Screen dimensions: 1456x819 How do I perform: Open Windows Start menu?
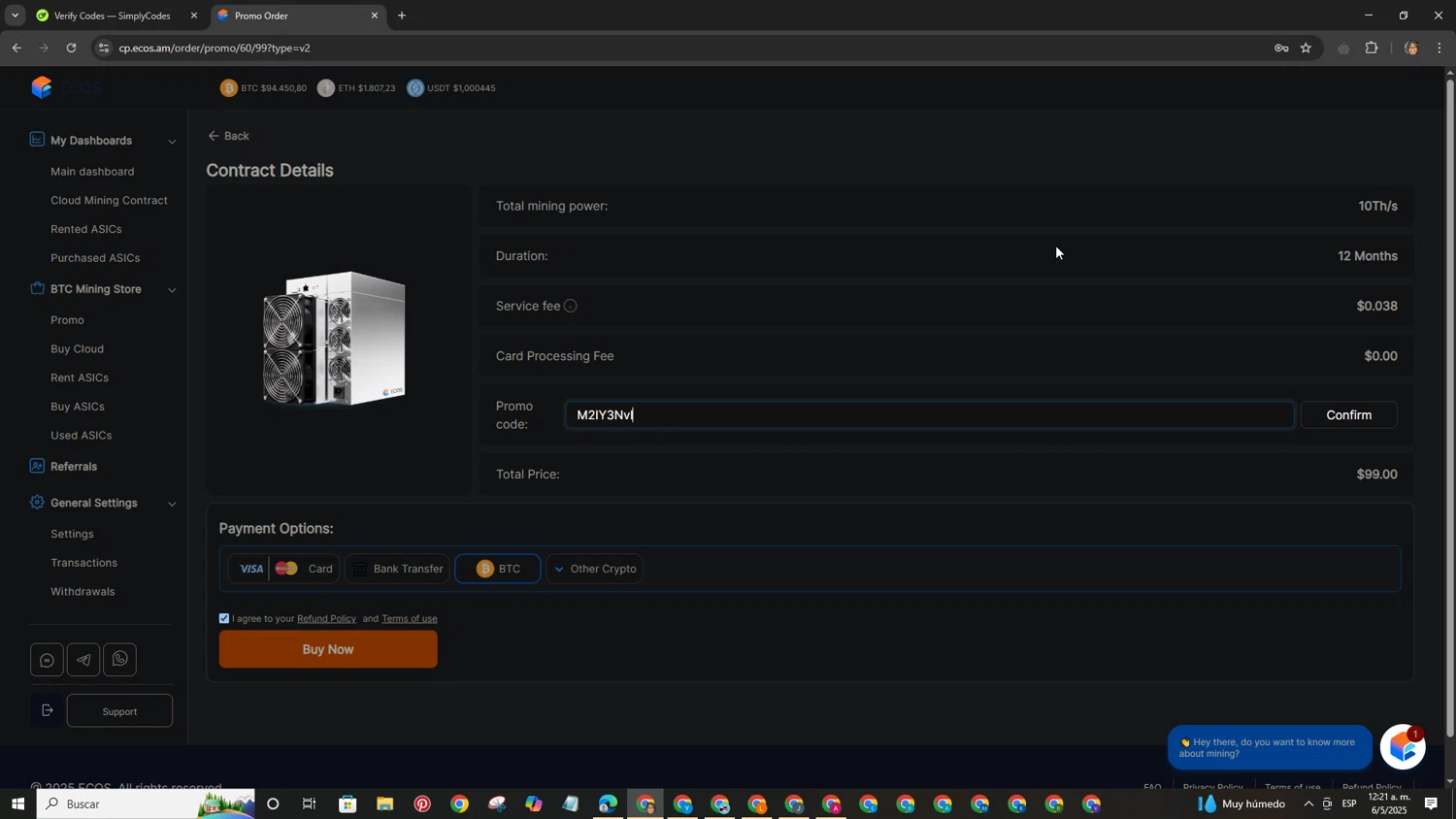pyautogui.click(x=17, y=803)
